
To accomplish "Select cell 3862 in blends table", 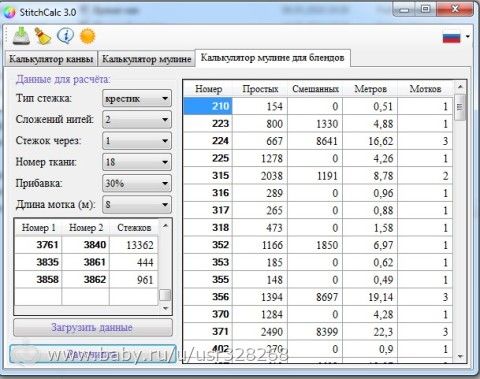I will pyautogui.click(x=86, y=280).
